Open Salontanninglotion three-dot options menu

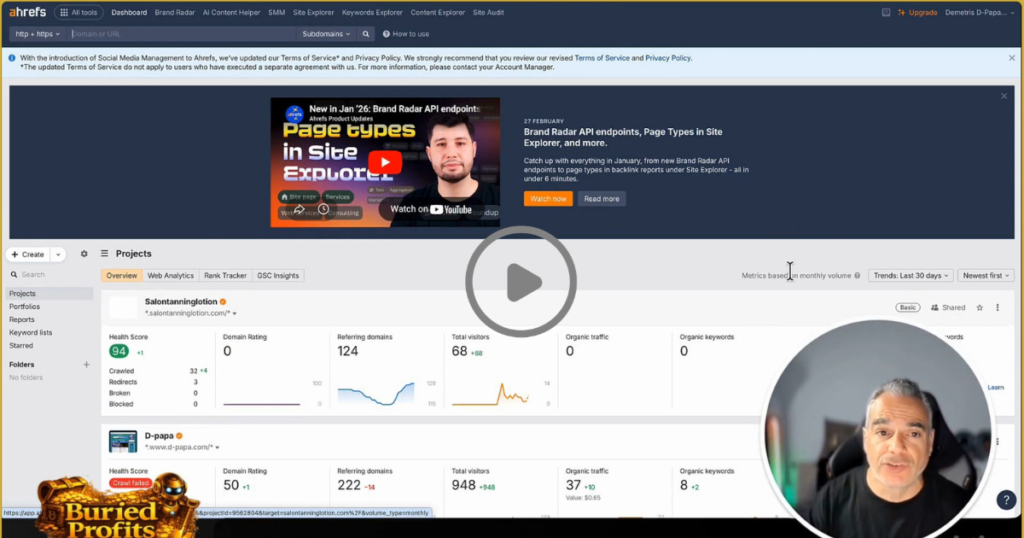pos(997,308)
